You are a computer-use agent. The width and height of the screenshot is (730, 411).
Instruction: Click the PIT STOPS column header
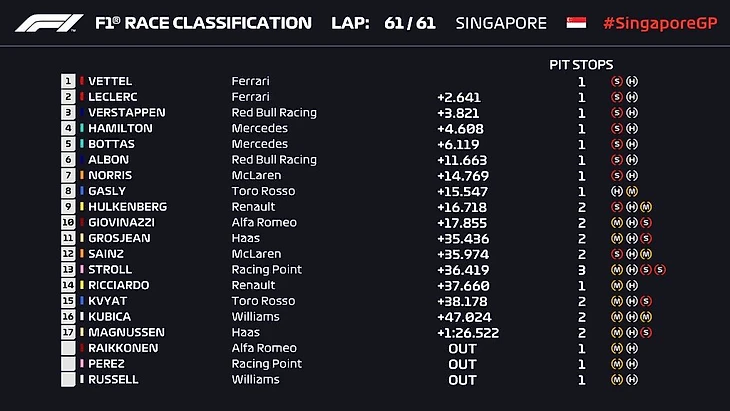coord(581,65)
